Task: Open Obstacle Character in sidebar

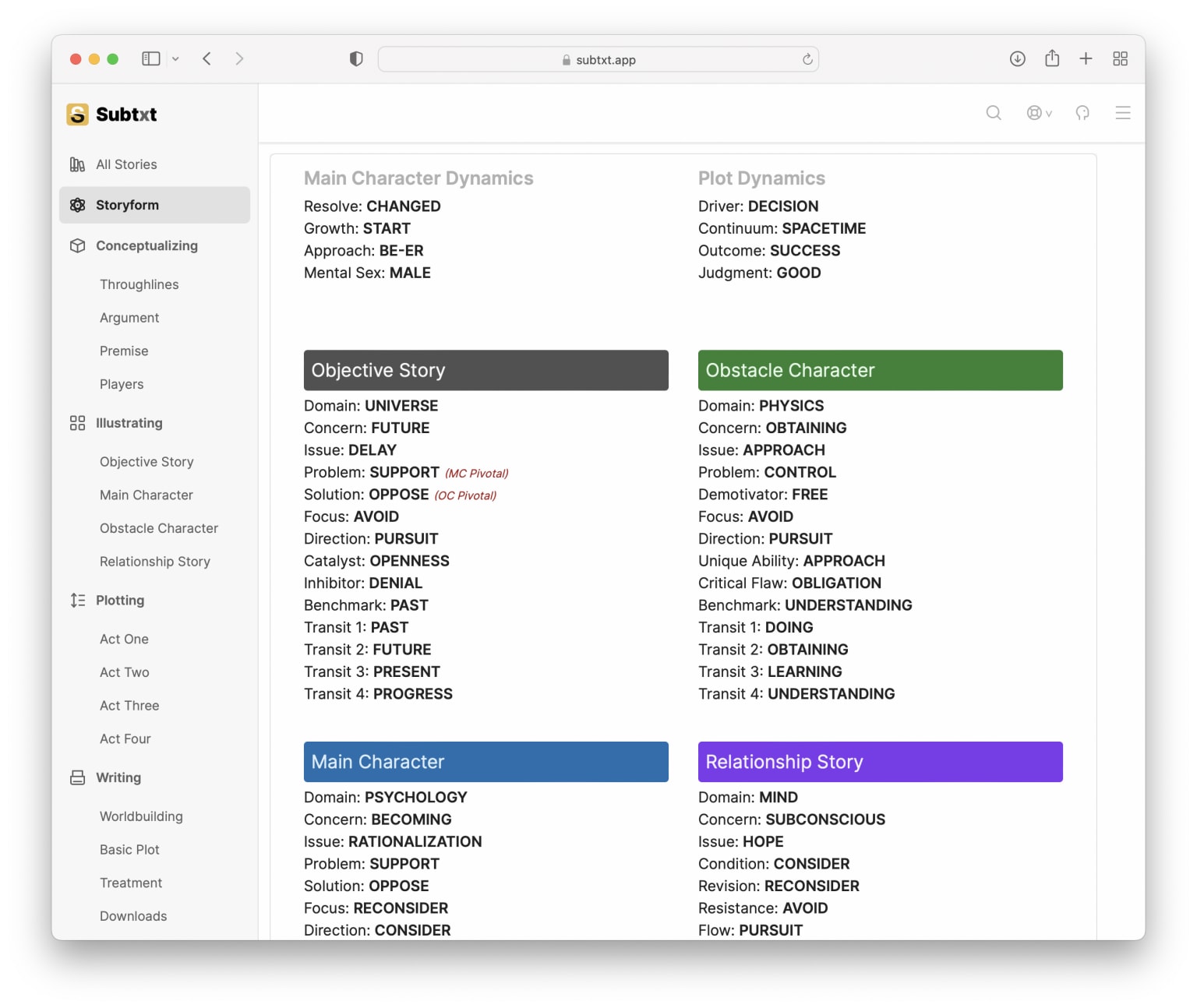Action: pos(159,528)
